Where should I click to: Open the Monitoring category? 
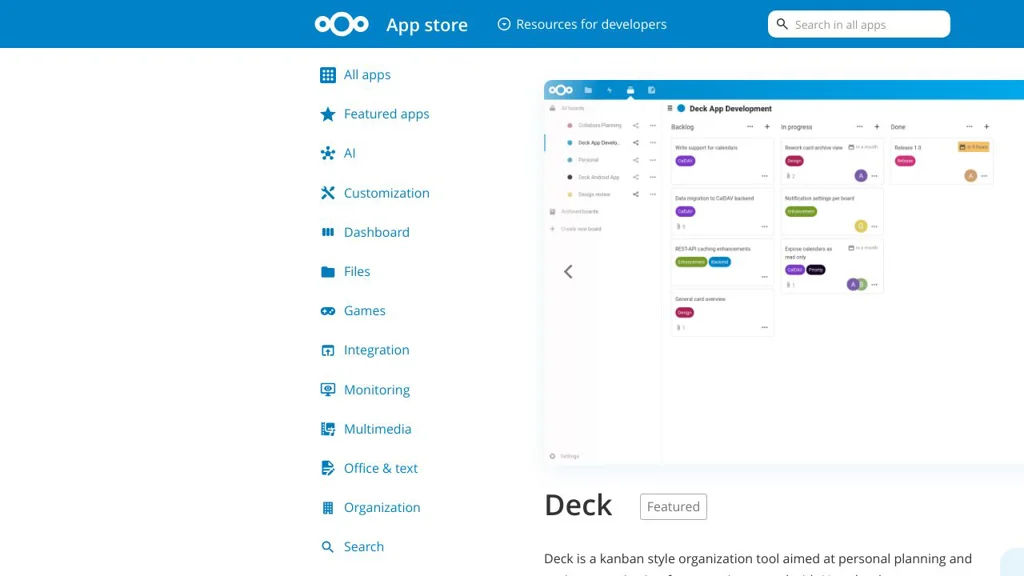pyautogui.click(x=377, y=389)
